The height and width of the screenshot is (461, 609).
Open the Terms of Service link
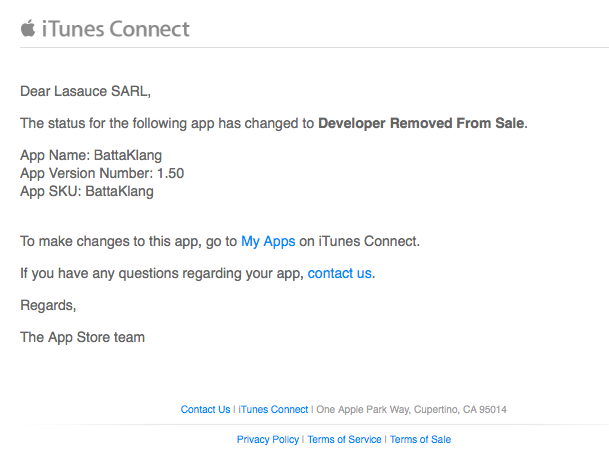344,439
